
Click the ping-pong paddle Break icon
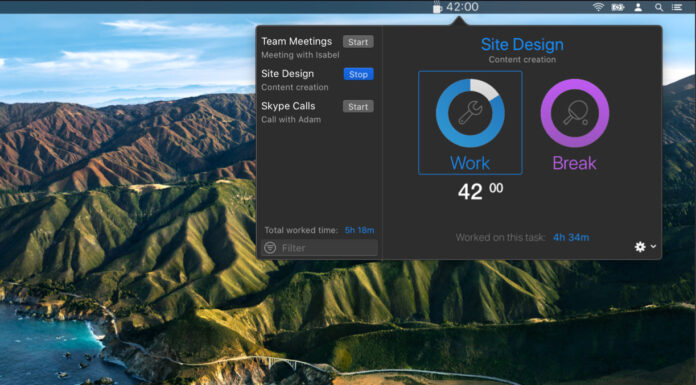575,113
